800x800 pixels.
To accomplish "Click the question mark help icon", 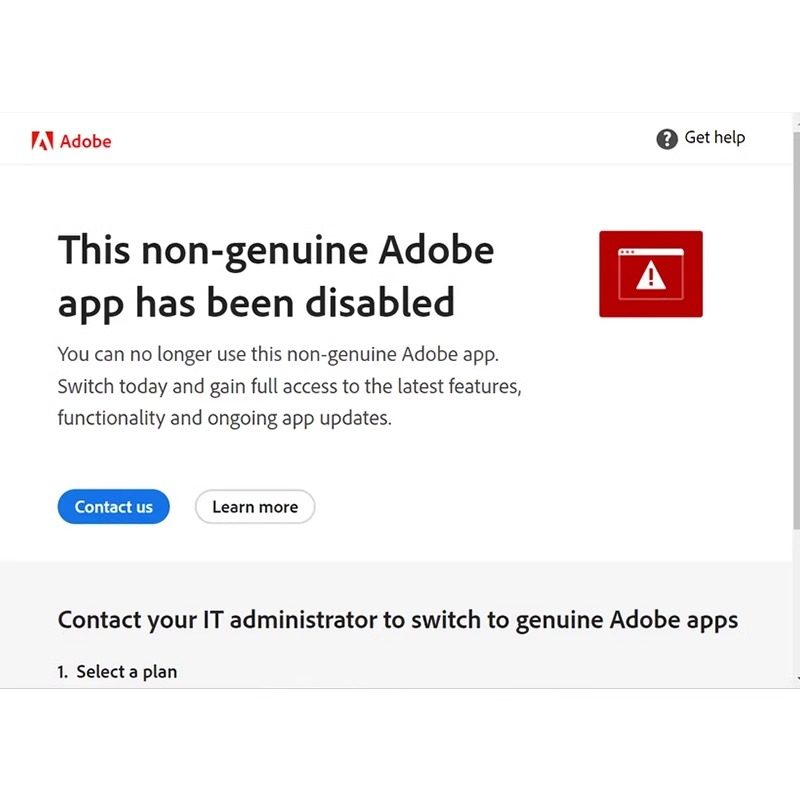I will pyautogui.click(x=667, y=139).
